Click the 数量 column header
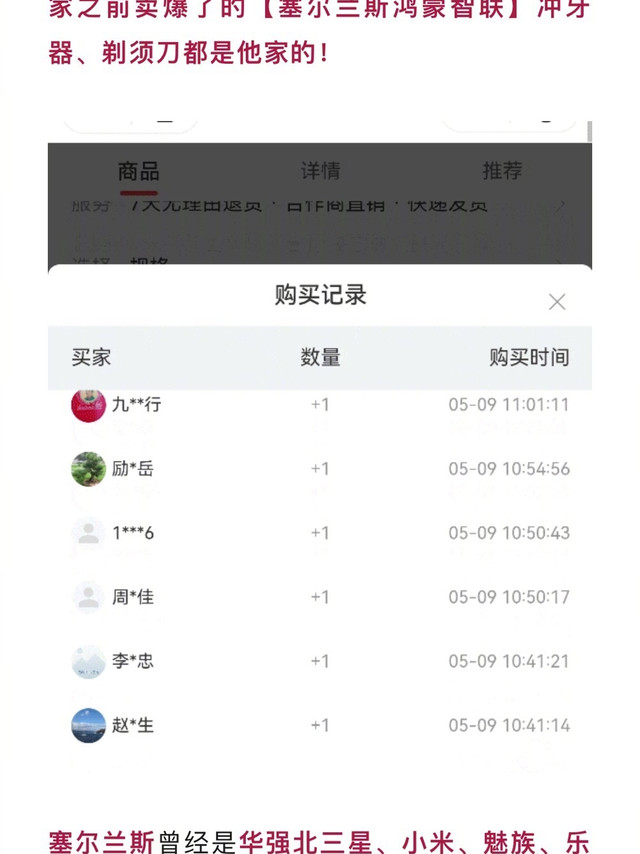Viewport: 640px width, 854px height. [320, 358]
